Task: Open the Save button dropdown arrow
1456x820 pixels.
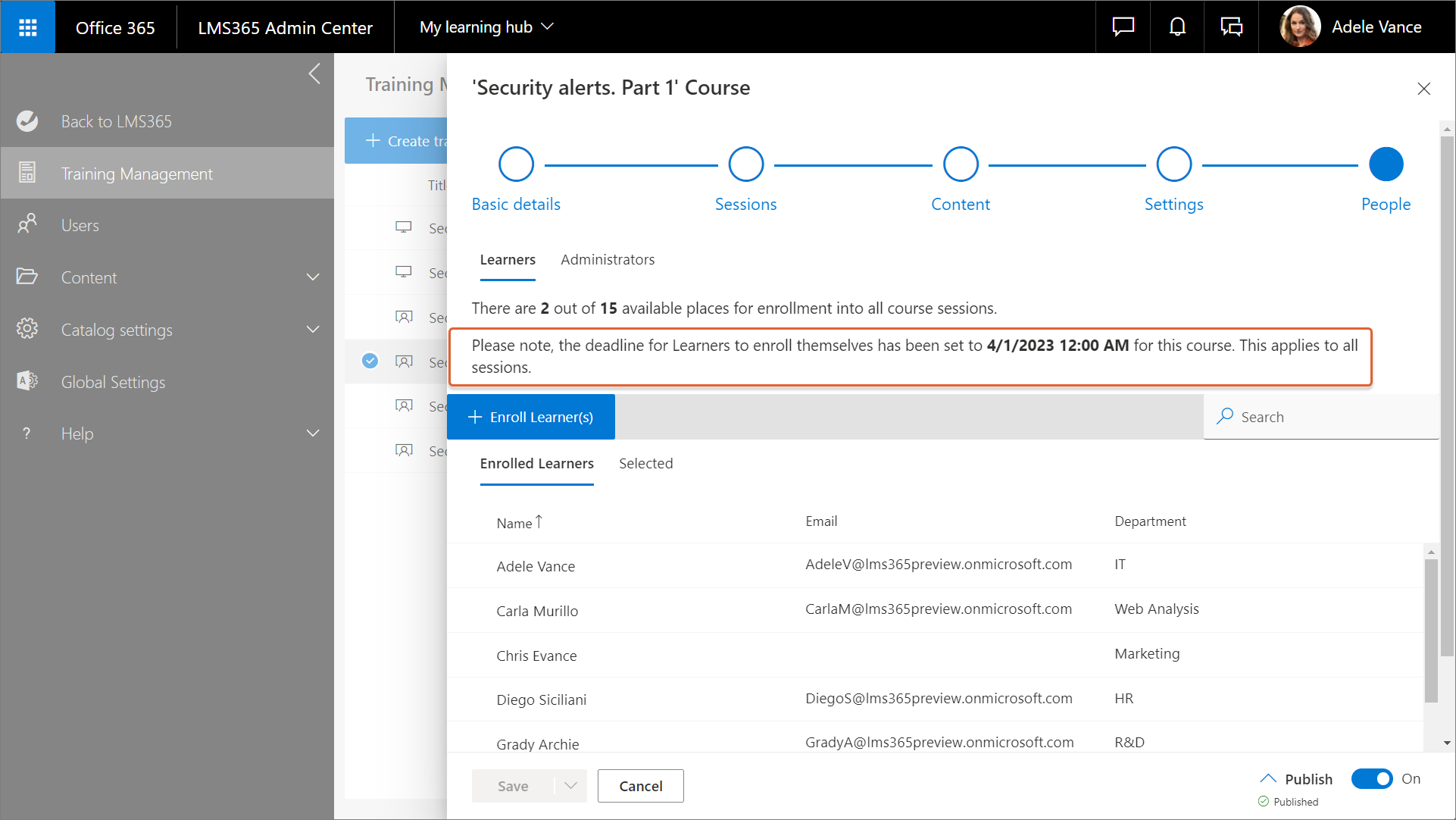Action: (570, 786)
